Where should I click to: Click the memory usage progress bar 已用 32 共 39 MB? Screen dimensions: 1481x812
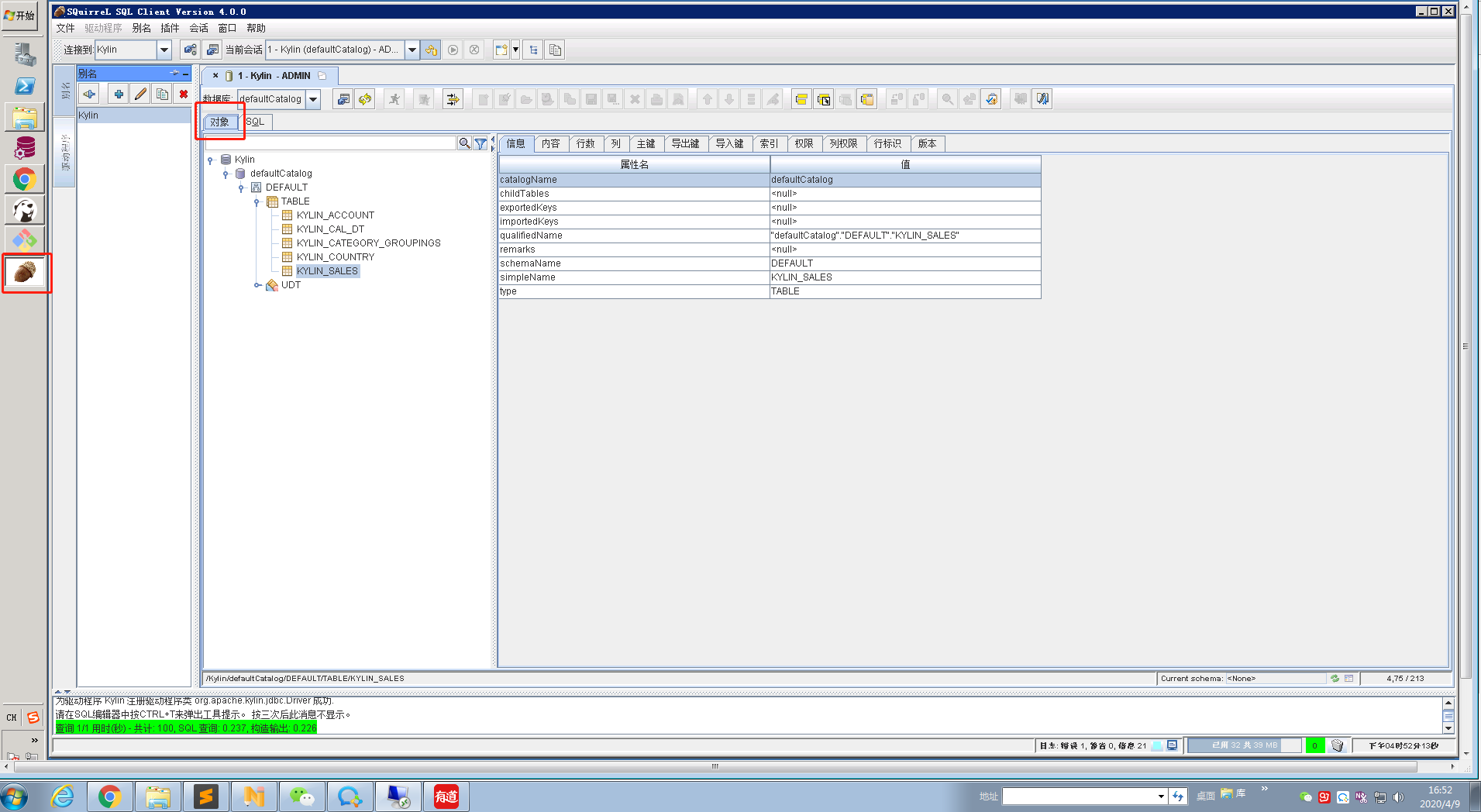coord(1245,745)
